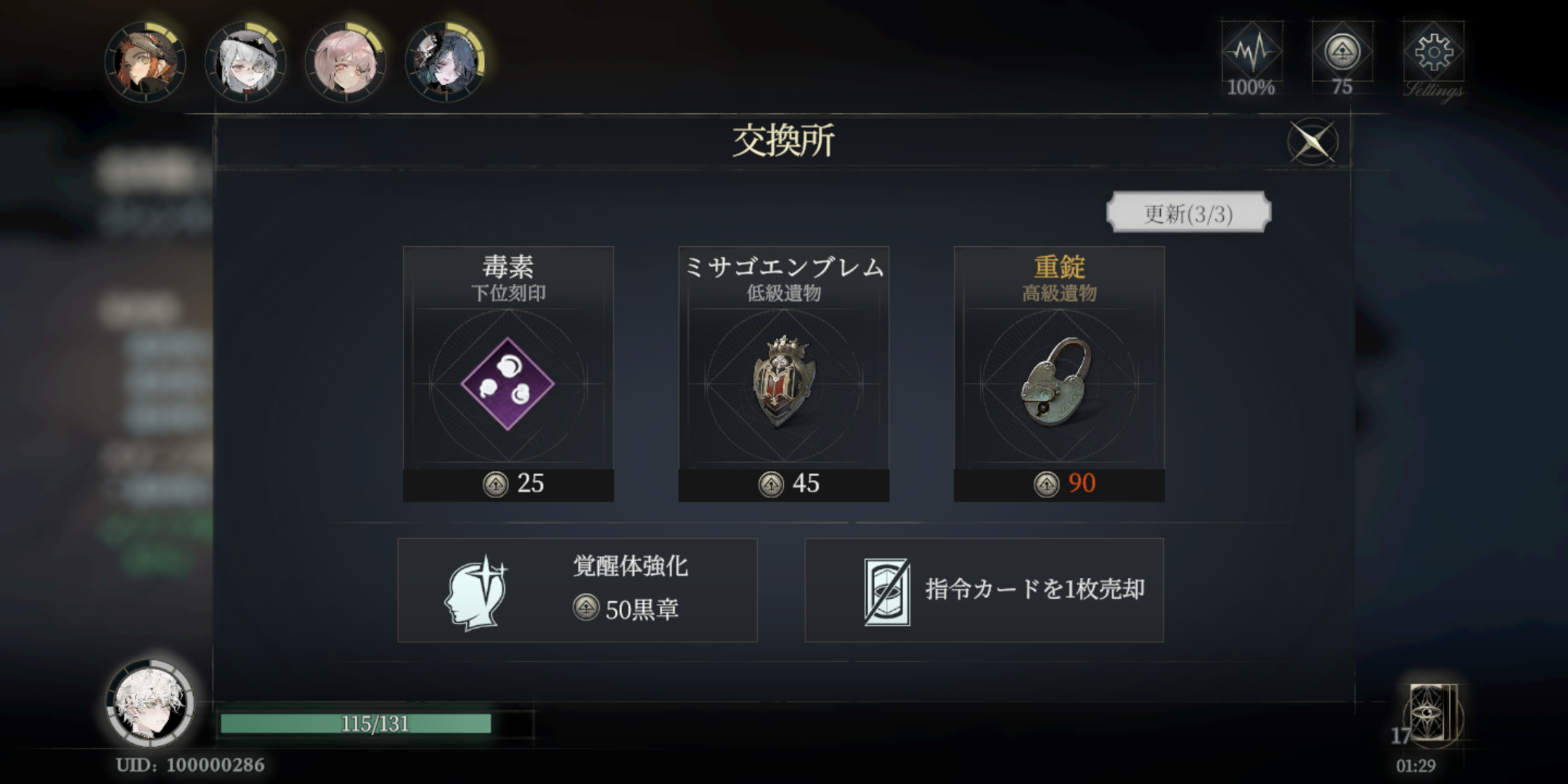Click the 更新(3/3) refresh button
The width and height of the screenshot is (1568, 784).
tap(1188, 213)
